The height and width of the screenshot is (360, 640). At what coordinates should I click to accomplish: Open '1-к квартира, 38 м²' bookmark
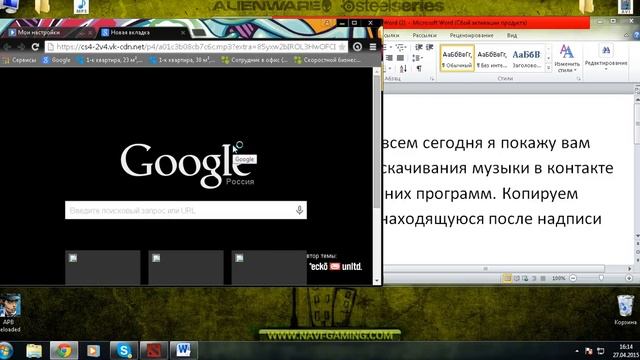[182, 60]
